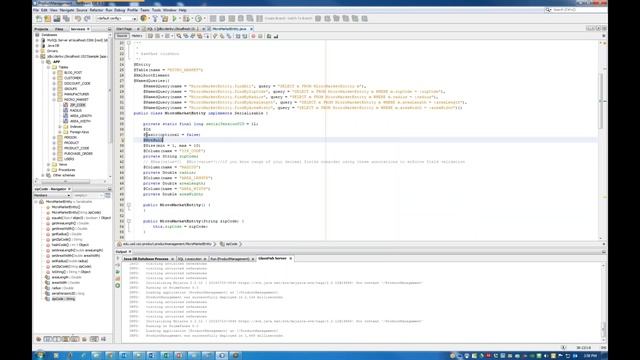Click the find selection magnifier icon in editor toolbar

(x=179, y=36)
